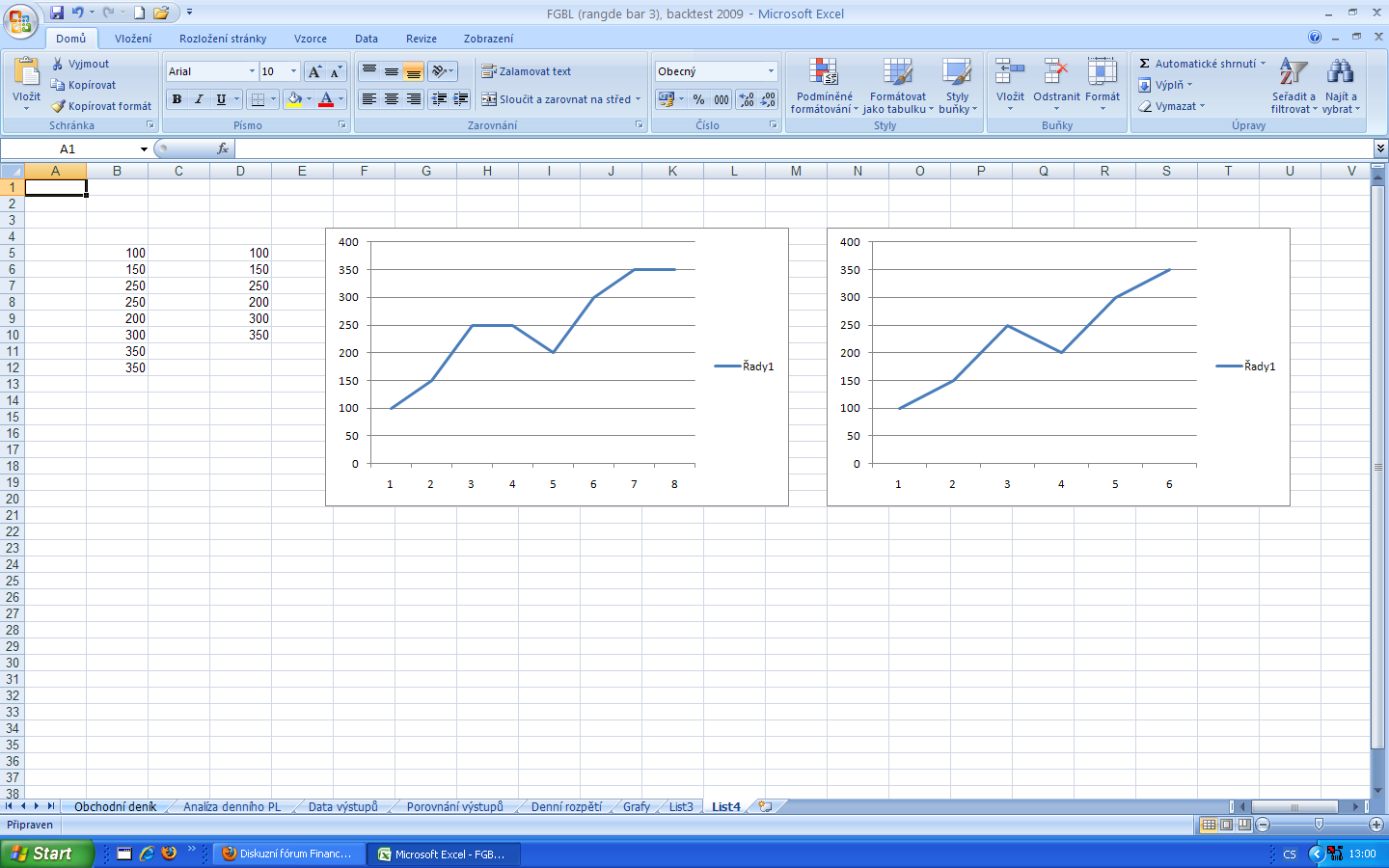
Task: Open the font name dropdown (Arial)
Action: coord(252,71)
